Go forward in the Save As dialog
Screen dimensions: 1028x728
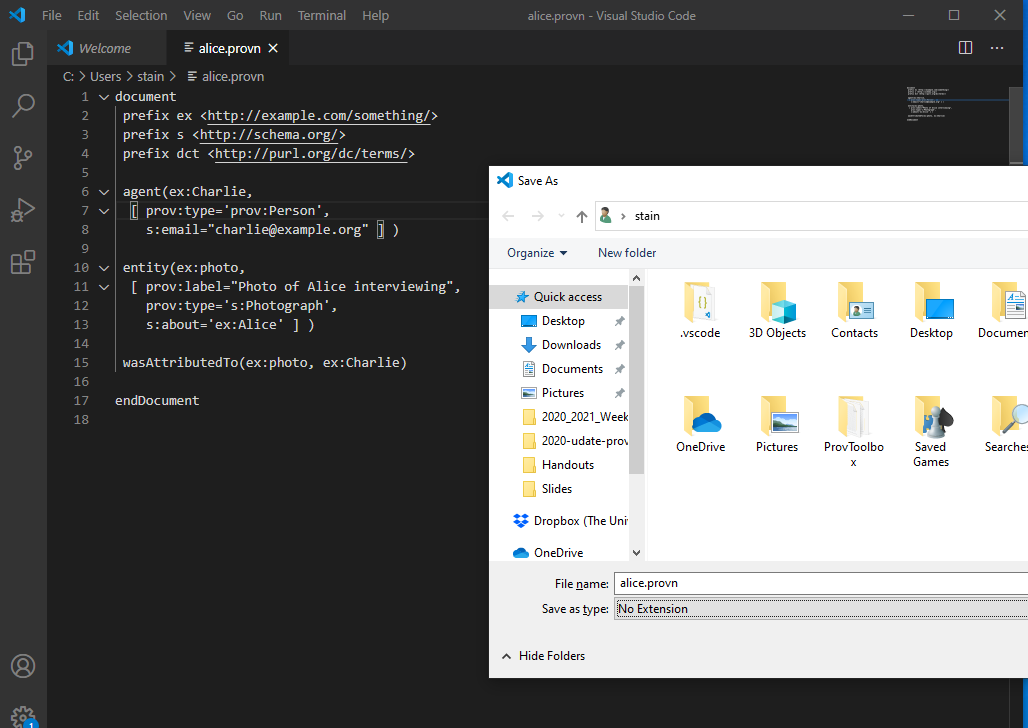[x=537, y=216]
